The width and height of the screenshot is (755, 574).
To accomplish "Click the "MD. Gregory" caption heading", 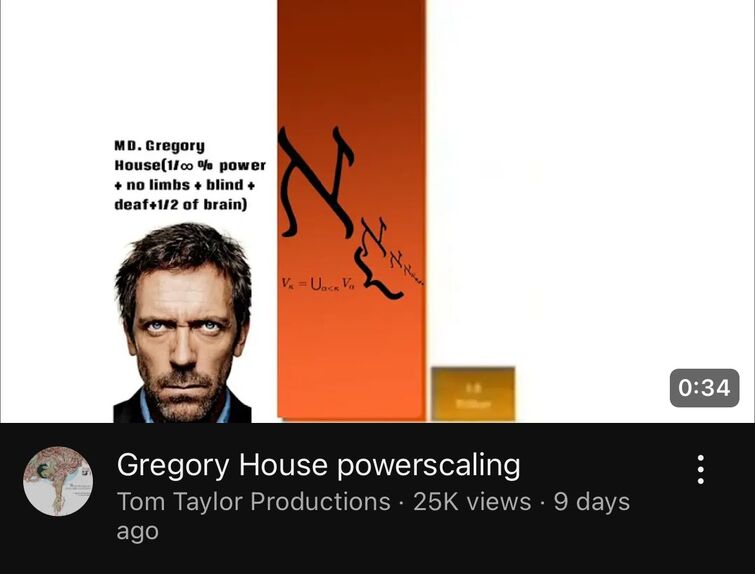I will pos(159,145).
